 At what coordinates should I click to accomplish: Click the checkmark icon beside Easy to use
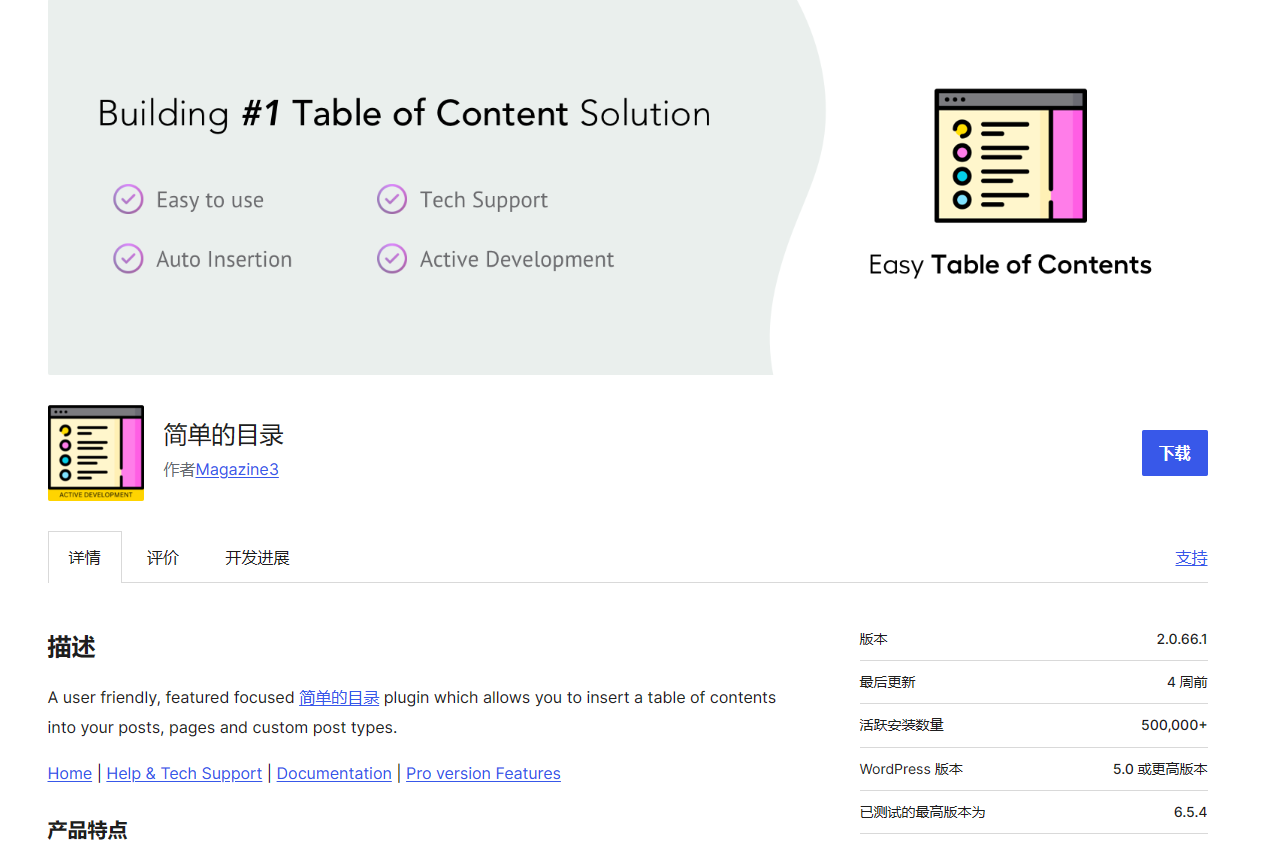point(128,199)
